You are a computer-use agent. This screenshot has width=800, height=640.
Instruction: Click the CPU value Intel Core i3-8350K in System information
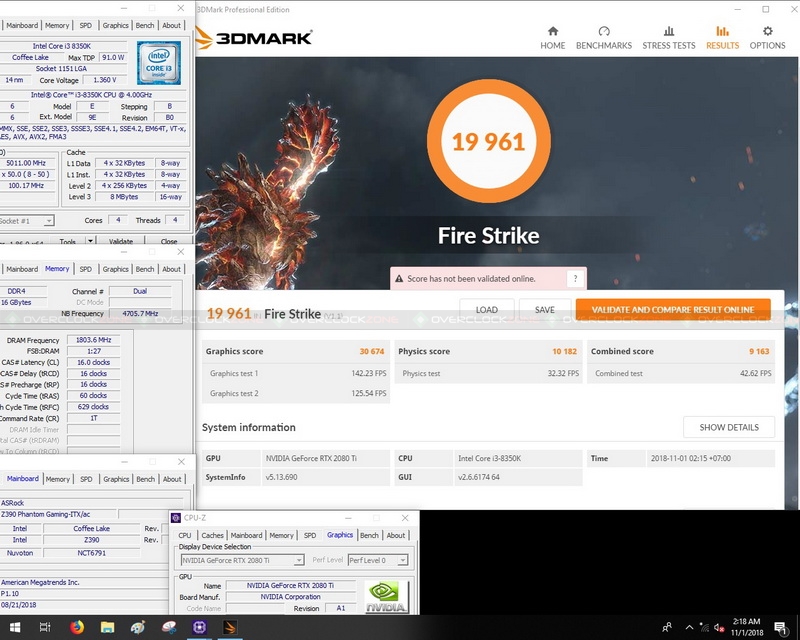(x=489, y=458)
